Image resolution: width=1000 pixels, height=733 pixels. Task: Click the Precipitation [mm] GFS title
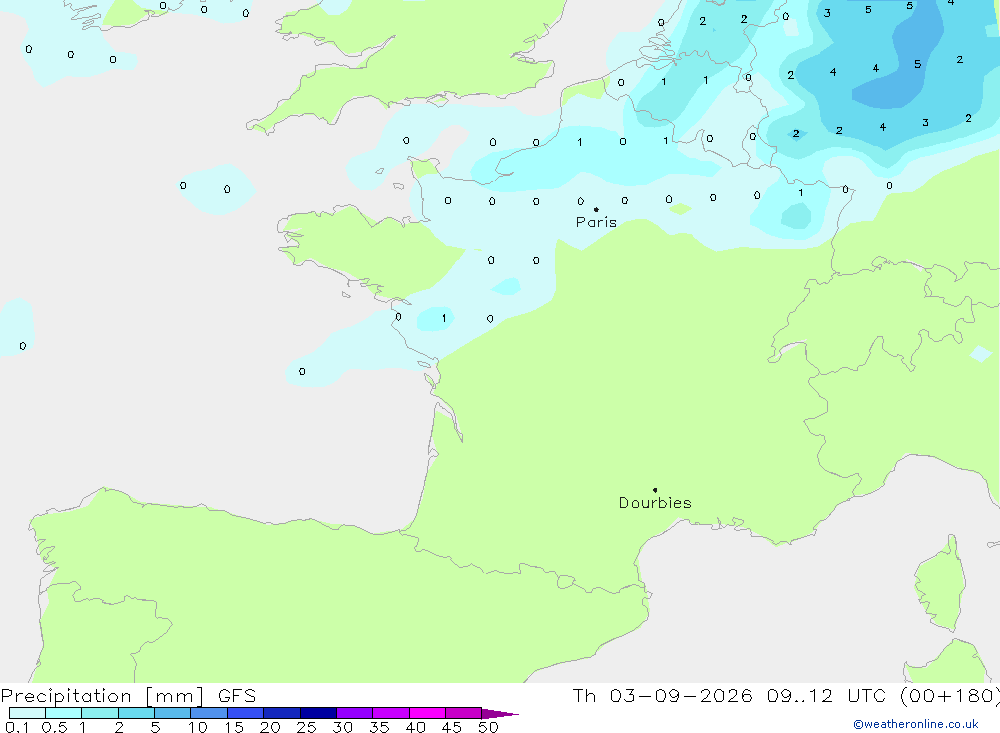coord(128,695)
